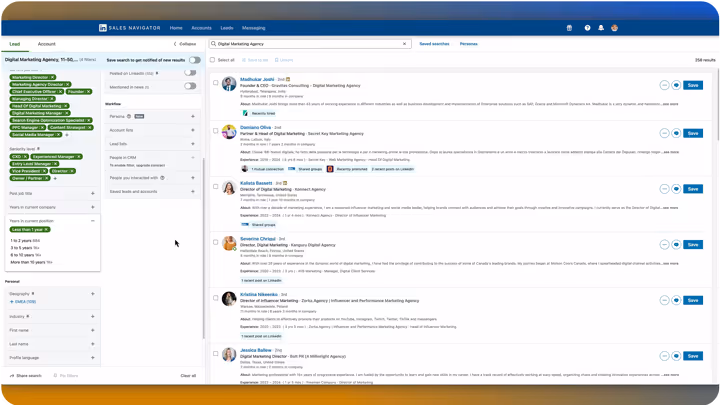Switch to the Lead tab
720x405 pixels.
click(x=15, y=44)
